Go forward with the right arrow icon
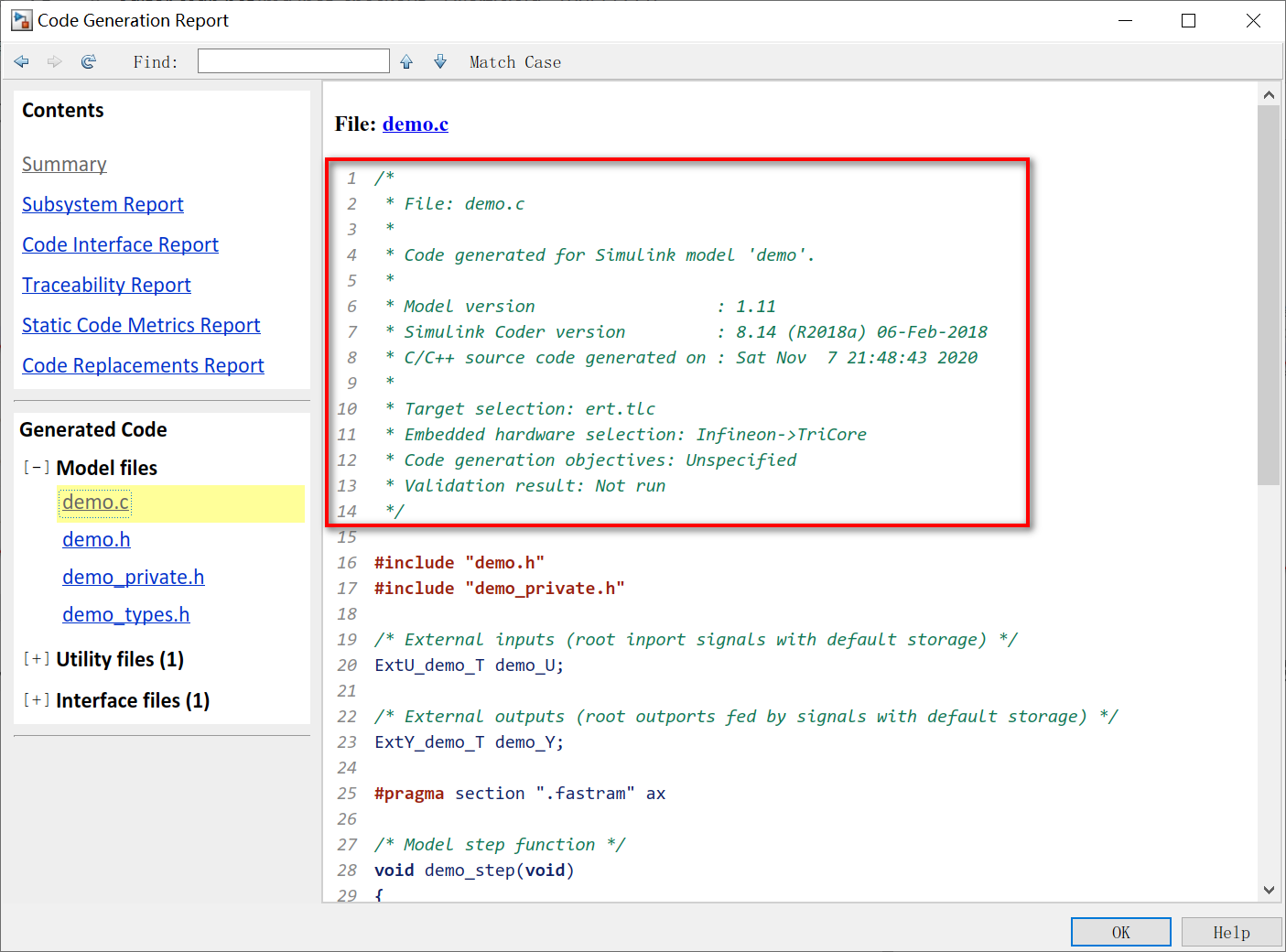Viewport: 1286px width, 952px height. point(55,61)
